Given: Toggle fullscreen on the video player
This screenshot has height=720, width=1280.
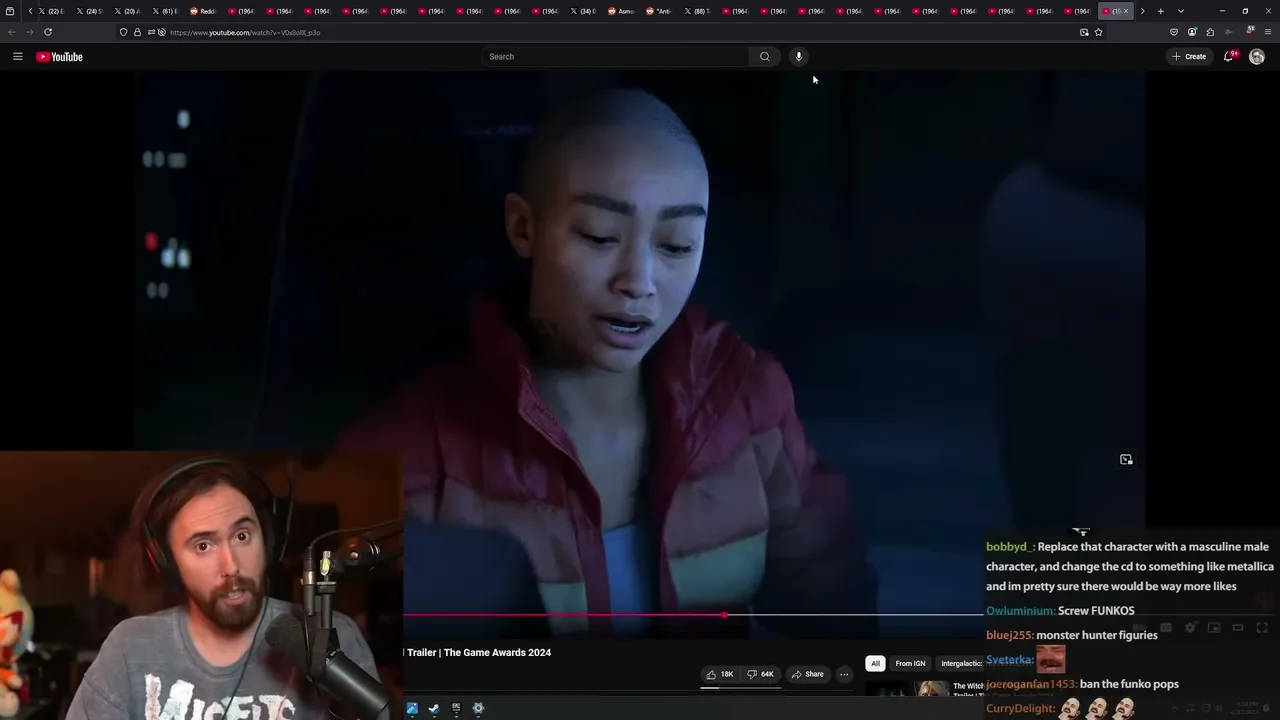Looking at the screenshot, I should click(1262, 628).
